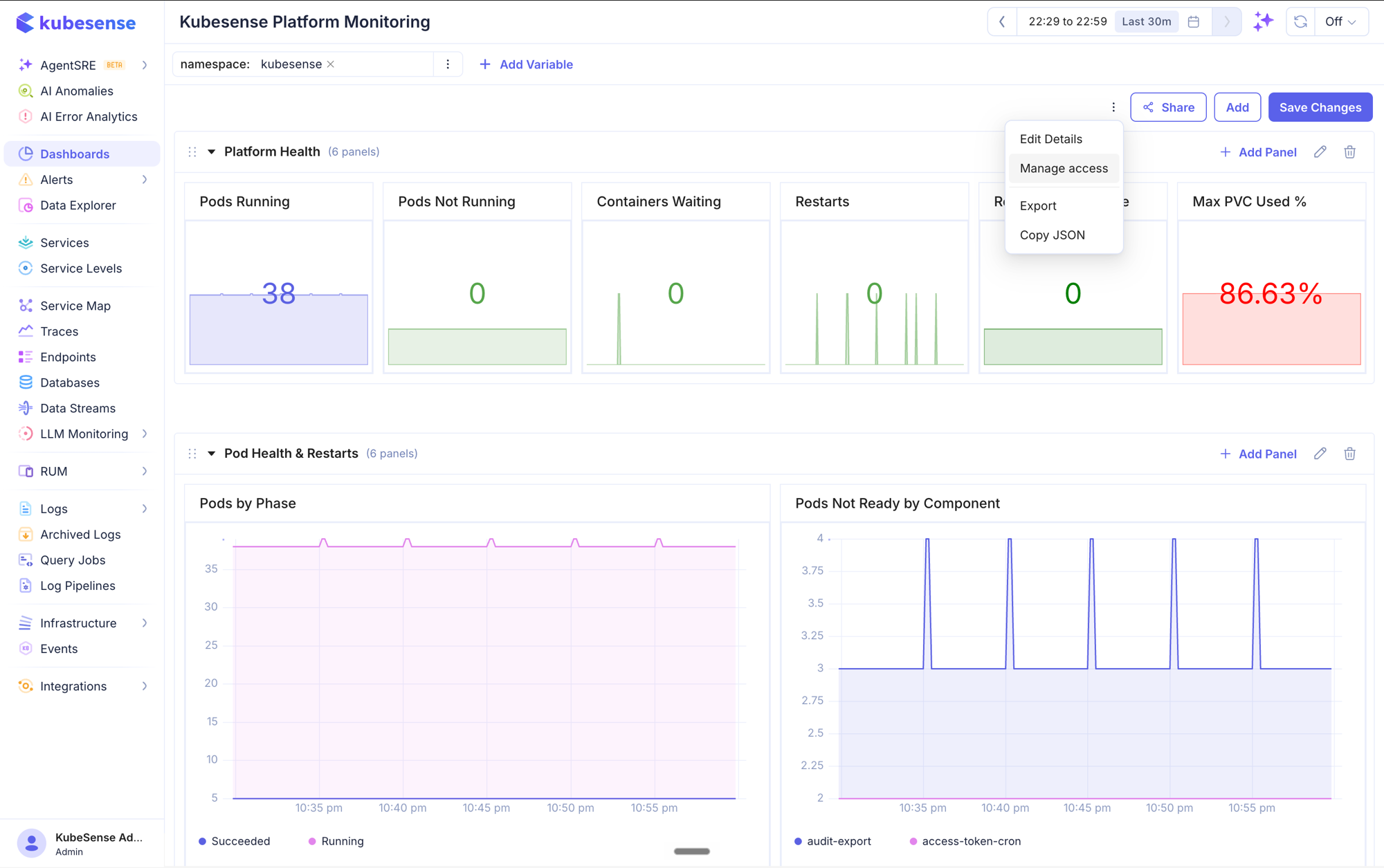Toggle access-token-cron series in legend
The image size is (1384, 868).
point(965,841)
